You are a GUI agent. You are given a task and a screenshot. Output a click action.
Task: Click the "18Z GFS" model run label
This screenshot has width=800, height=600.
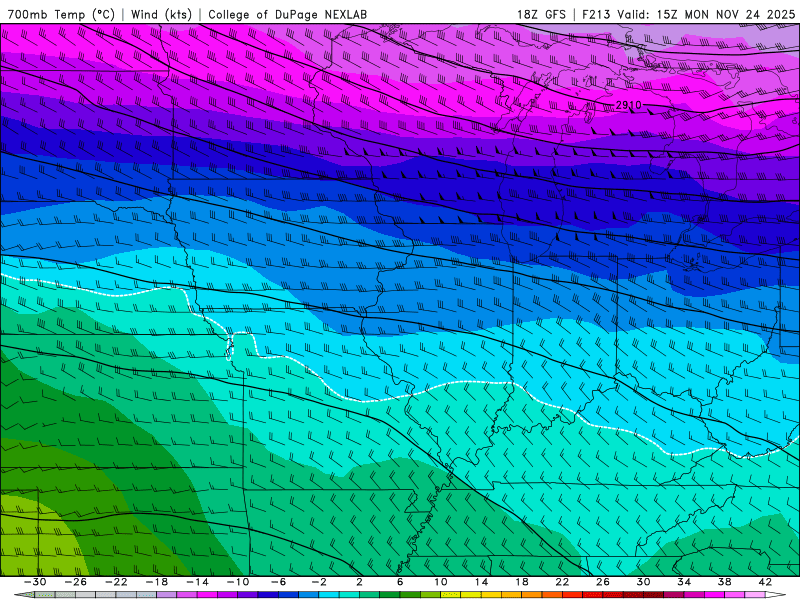[541, 14]
